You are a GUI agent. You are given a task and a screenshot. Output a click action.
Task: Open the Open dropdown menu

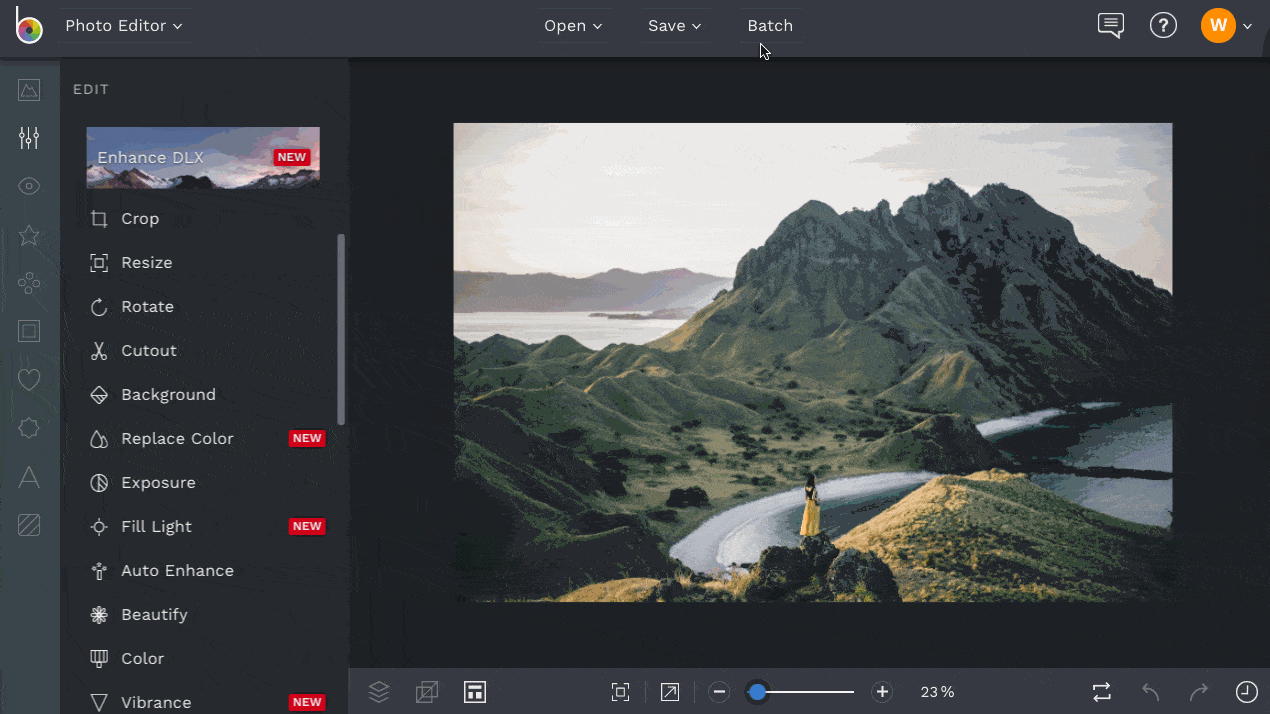(573, 26)
